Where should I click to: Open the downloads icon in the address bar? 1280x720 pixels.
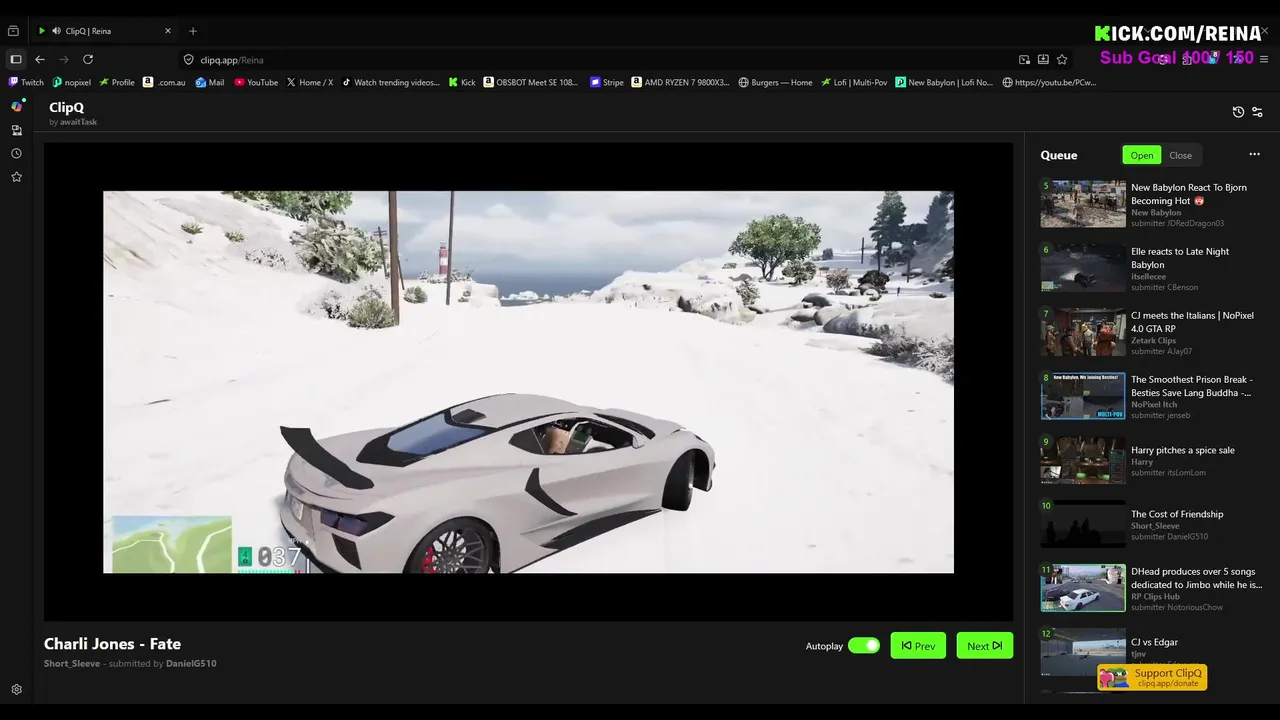click(x=1043, y=59)
